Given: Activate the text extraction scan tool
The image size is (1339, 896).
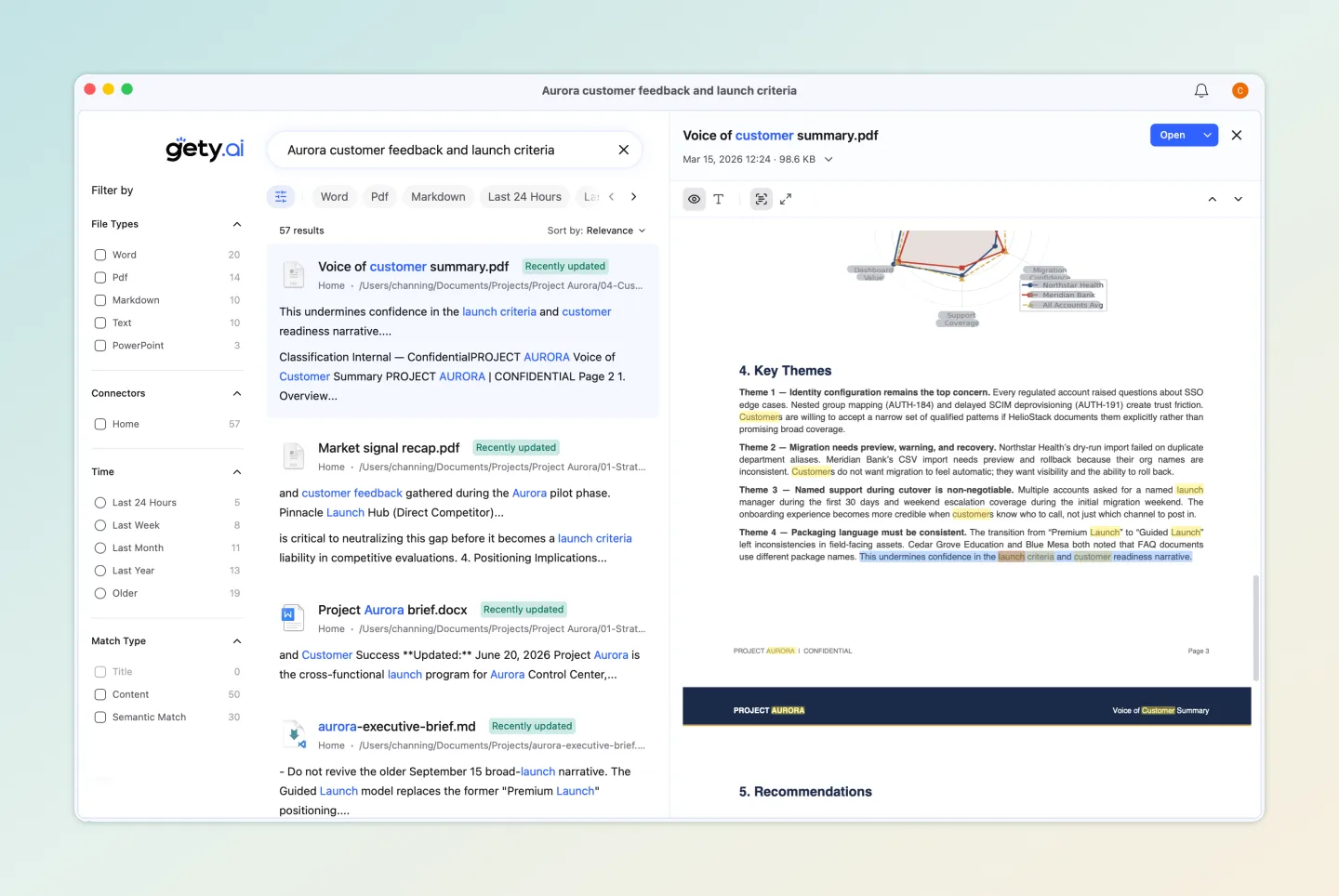Looking at the screenshot, I should point(762,199).
